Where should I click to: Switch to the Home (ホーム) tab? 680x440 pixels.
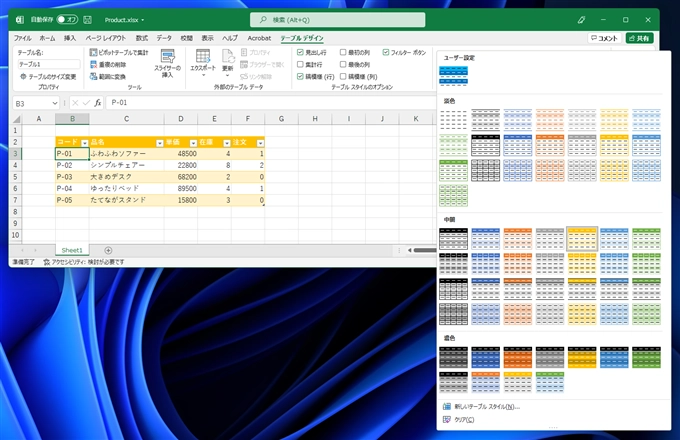point(47,38)
